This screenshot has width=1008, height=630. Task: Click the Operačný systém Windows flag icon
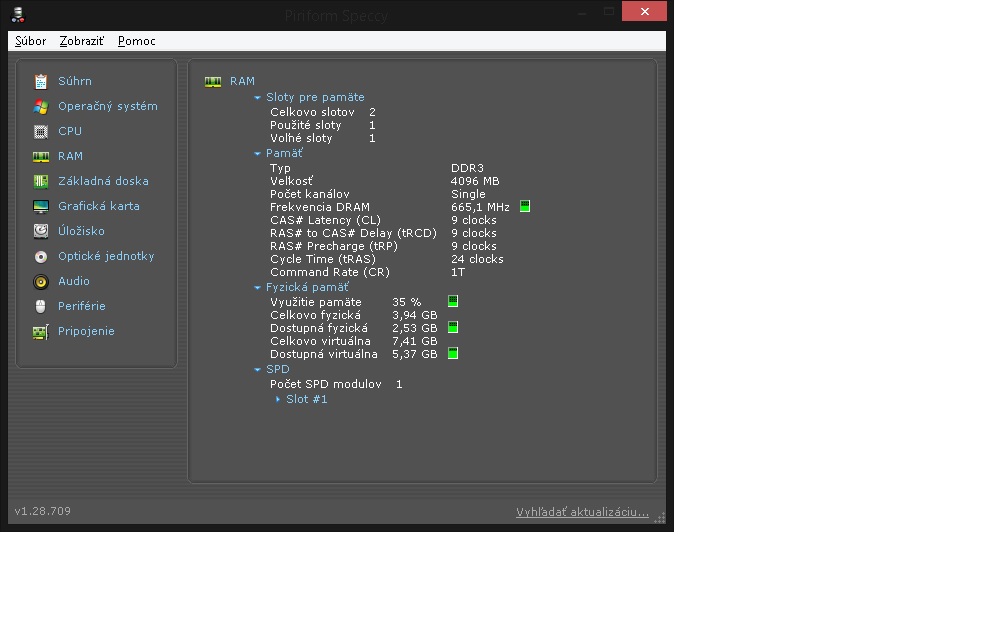point(40,107)
